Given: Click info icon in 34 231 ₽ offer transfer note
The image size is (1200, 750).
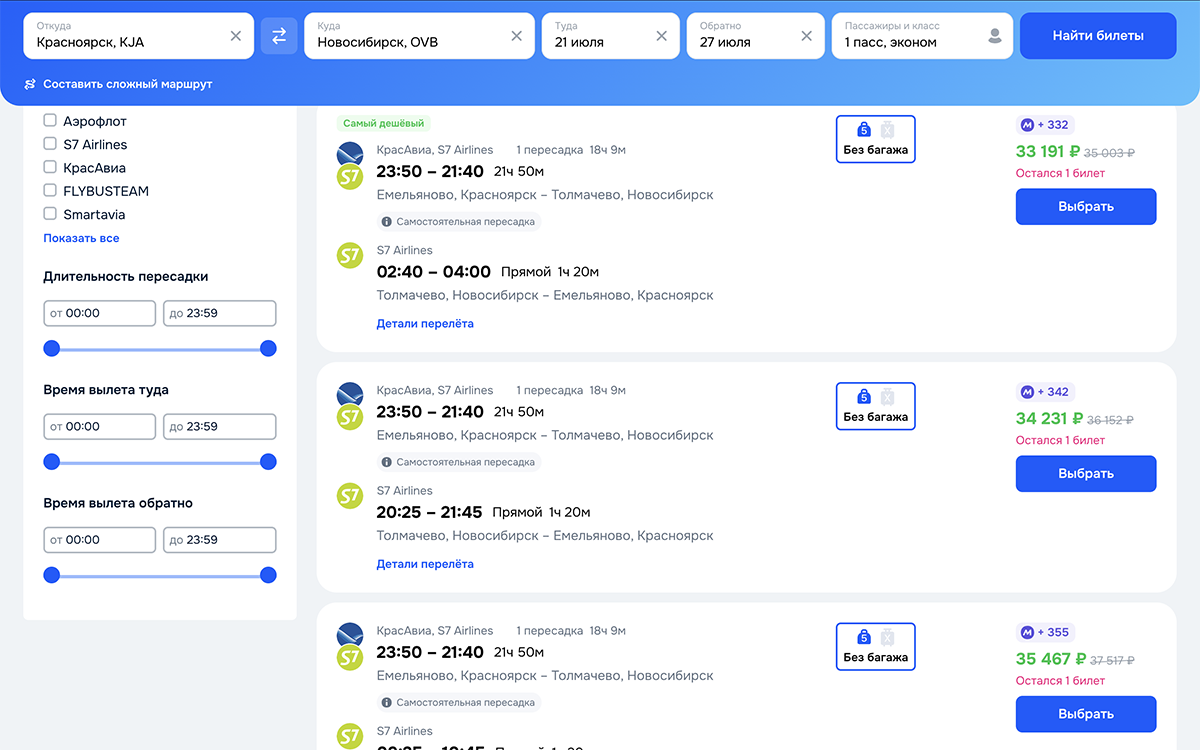Looking at the screenshot, I should (x=387, y=462).
